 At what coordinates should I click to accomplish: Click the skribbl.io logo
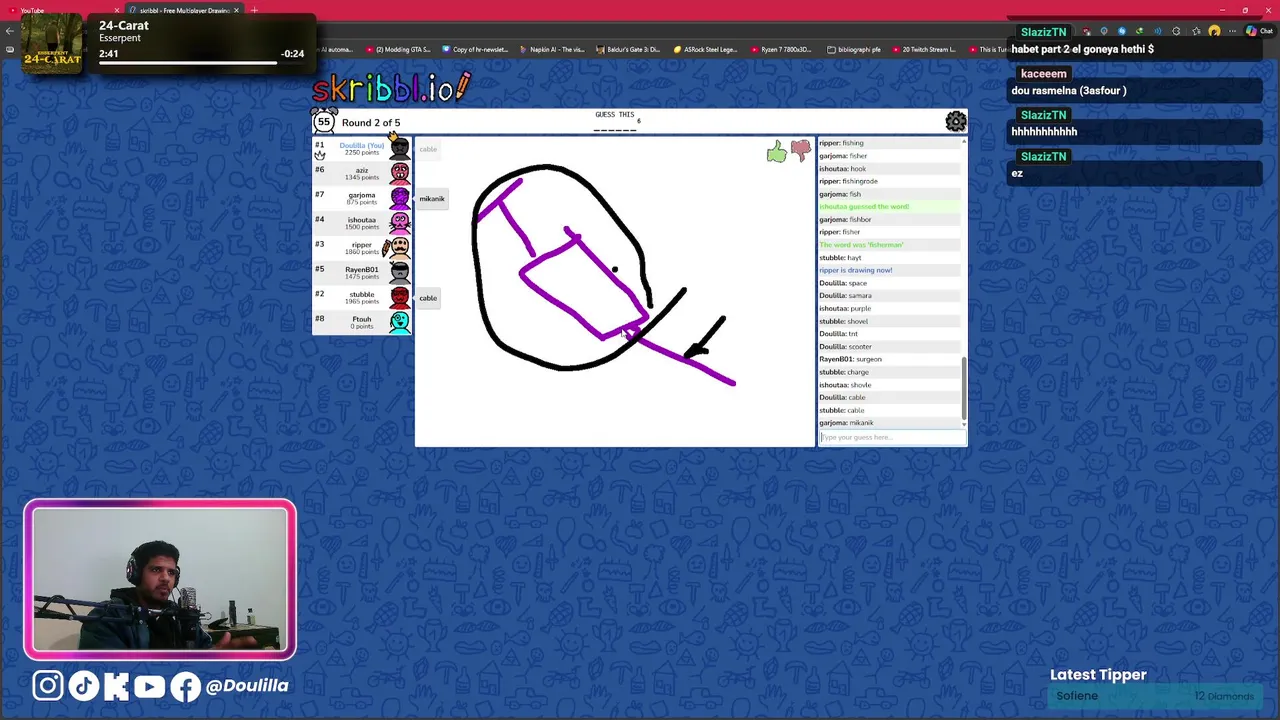[391, 88]
